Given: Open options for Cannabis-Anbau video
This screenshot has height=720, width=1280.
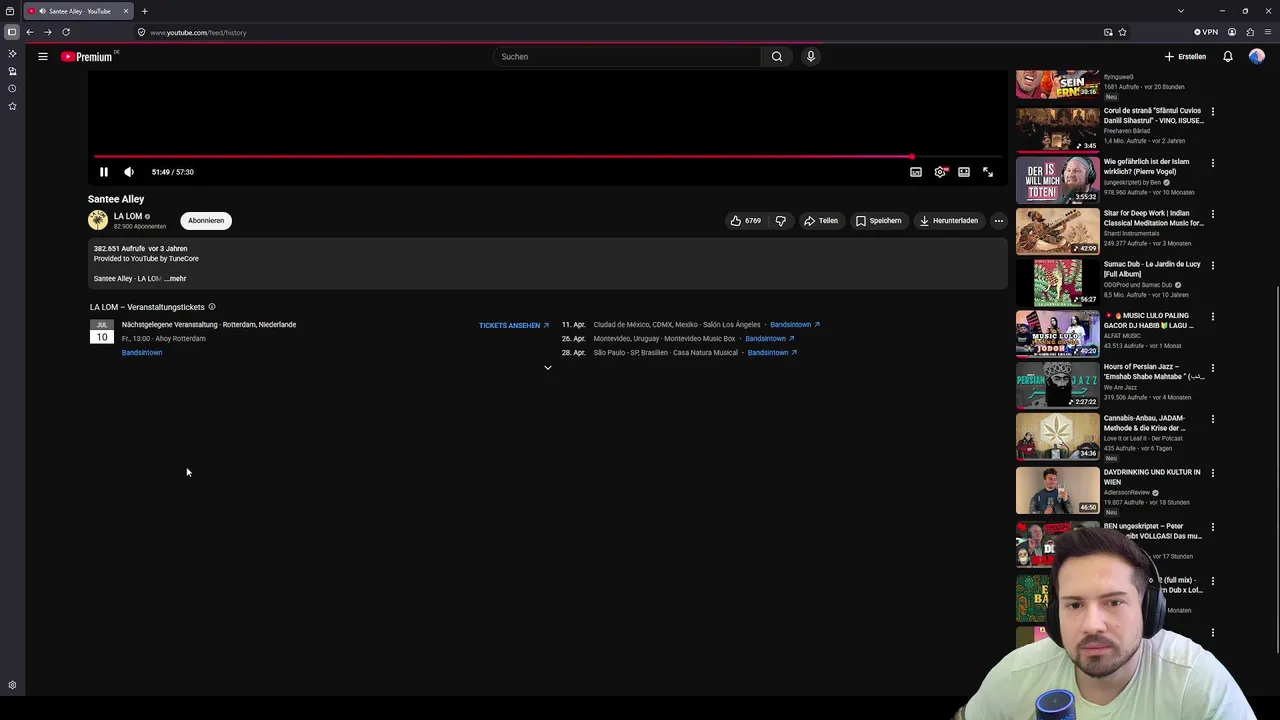Looking at the screenshot, I should (x=1213, y=419).
